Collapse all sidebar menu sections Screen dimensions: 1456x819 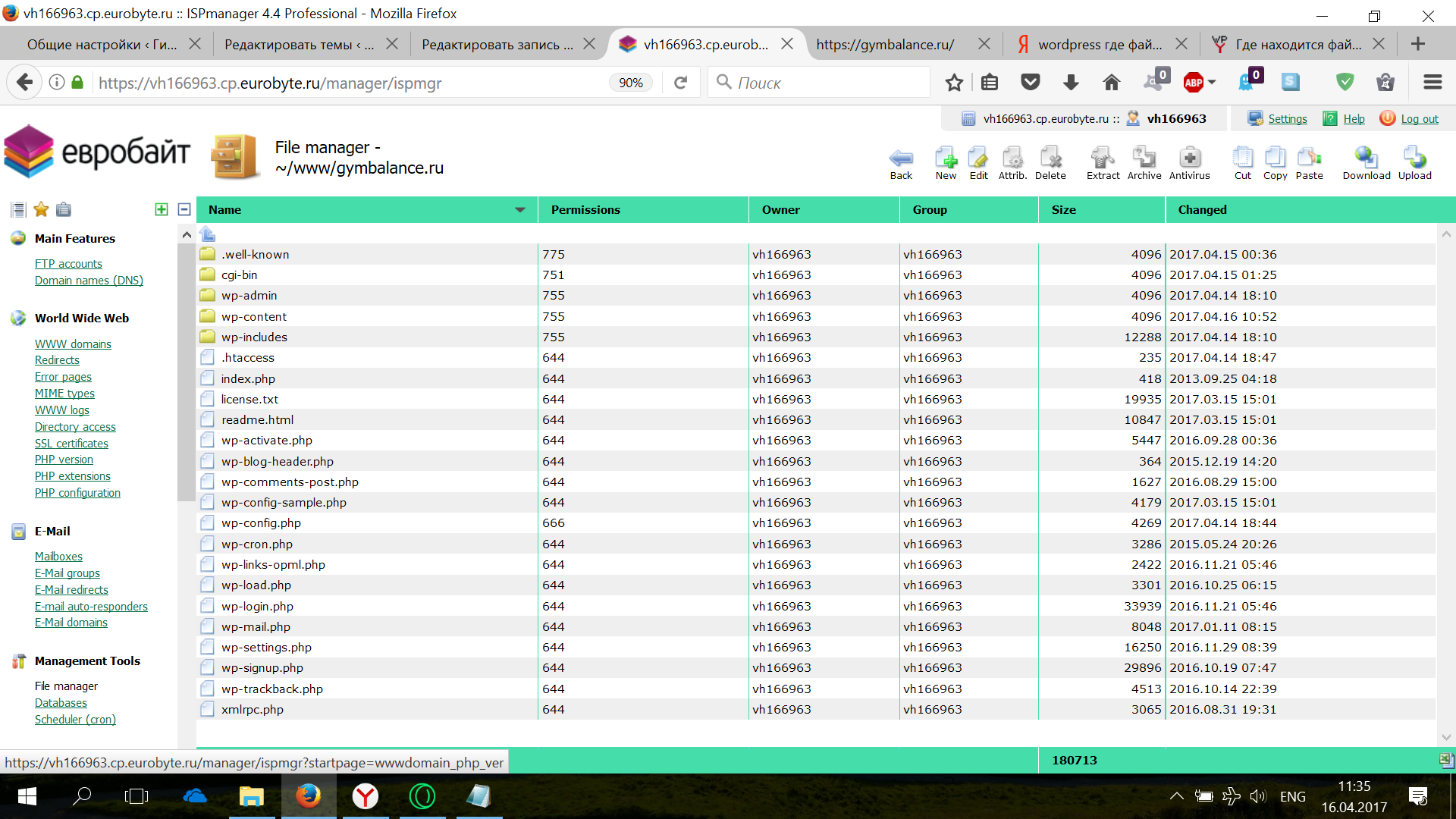tap(184, 209)
